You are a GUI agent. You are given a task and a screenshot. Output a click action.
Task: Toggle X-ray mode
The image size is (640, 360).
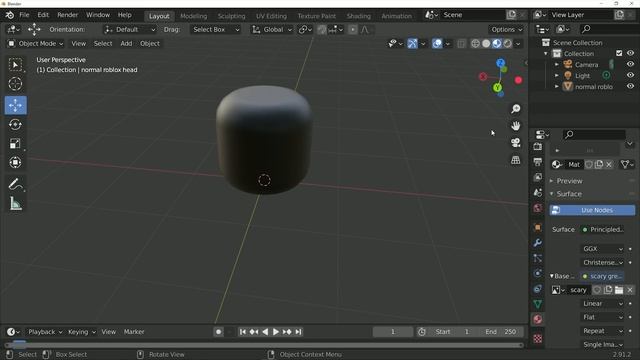461,43
